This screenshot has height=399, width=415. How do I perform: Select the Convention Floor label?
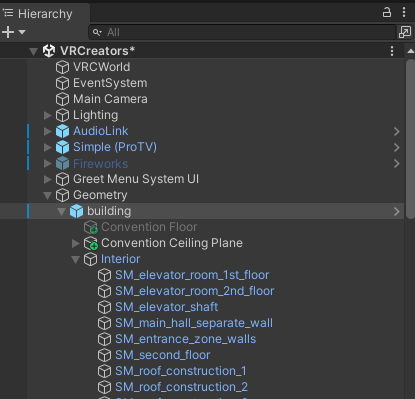point(149,227)
